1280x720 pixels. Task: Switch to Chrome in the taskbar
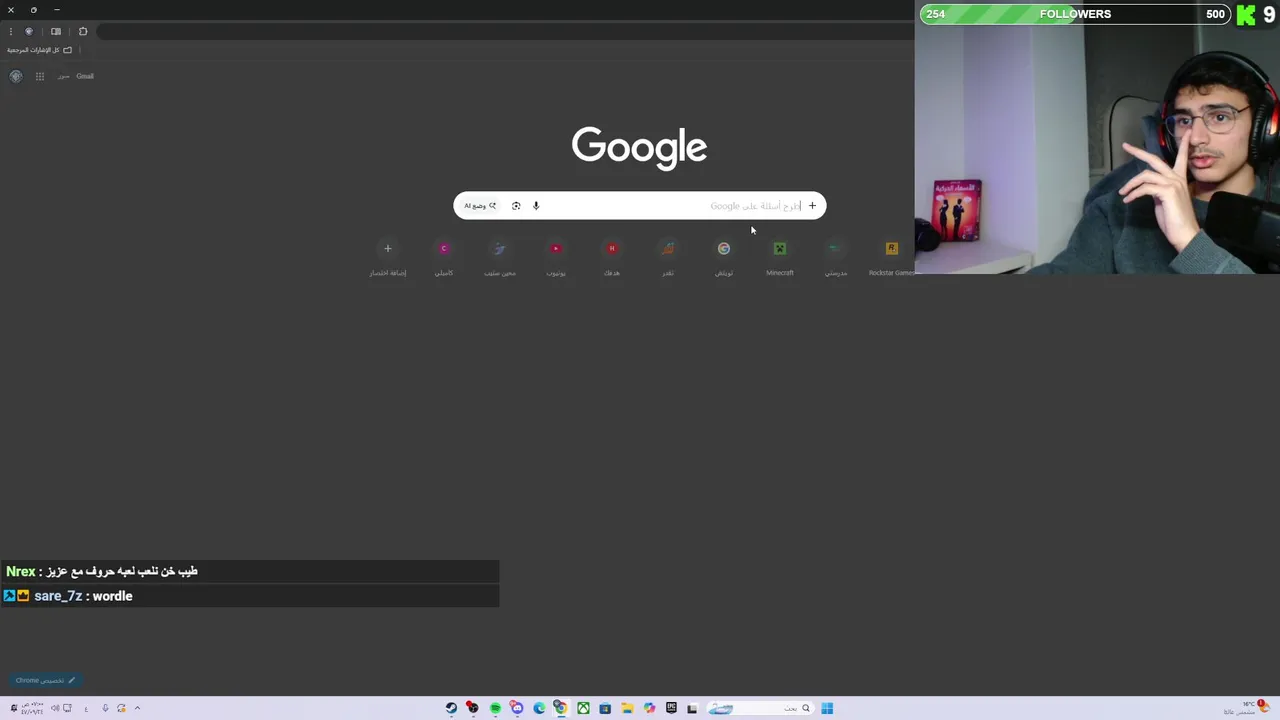click(x=561, y=708)
